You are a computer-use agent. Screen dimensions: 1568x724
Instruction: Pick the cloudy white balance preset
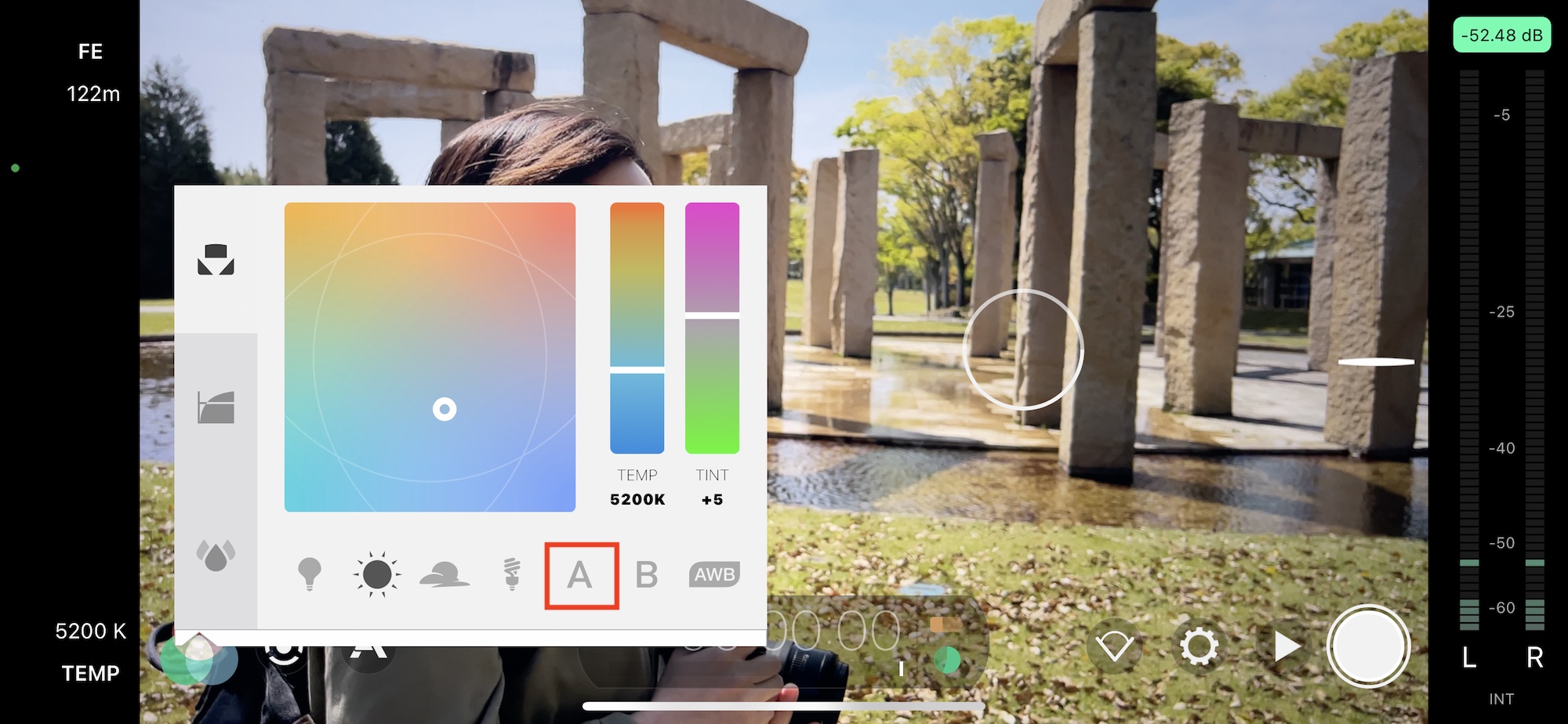[445, 574]
